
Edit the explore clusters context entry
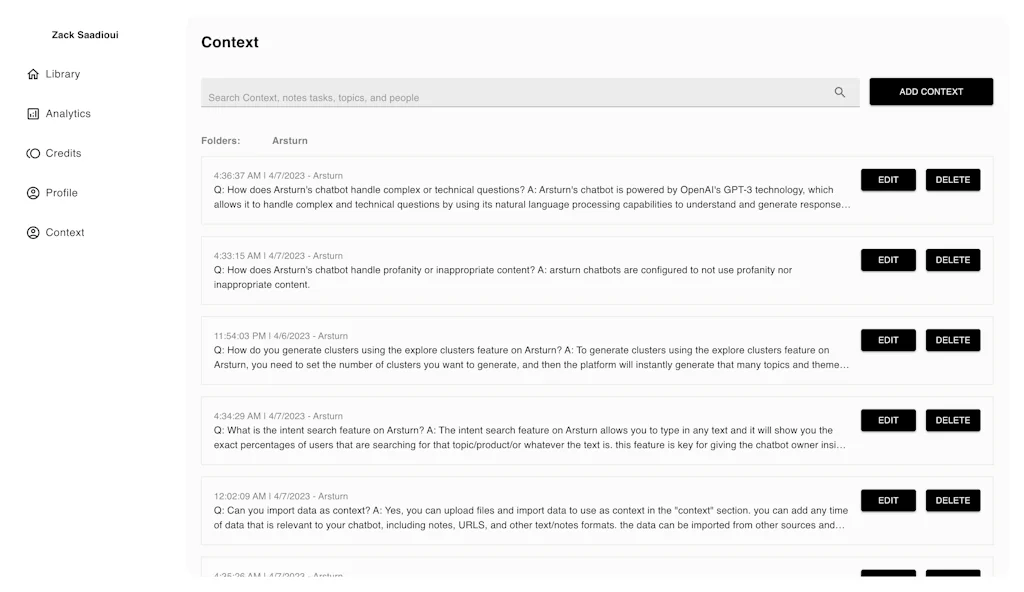coord(888,339)
